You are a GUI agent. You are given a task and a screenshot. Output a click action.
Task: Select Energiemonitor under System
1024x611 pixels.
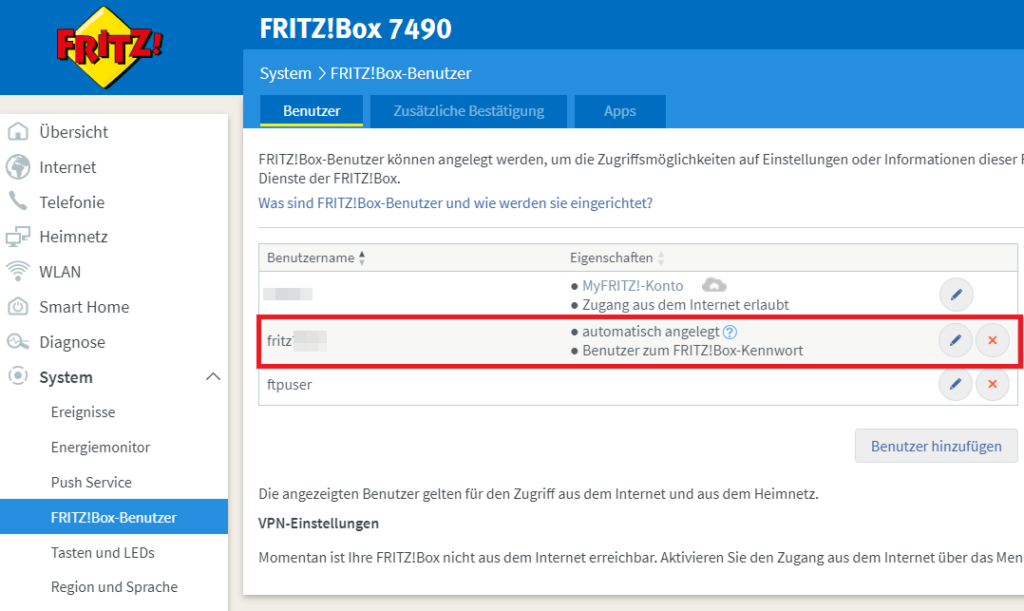tap(100, 447)
